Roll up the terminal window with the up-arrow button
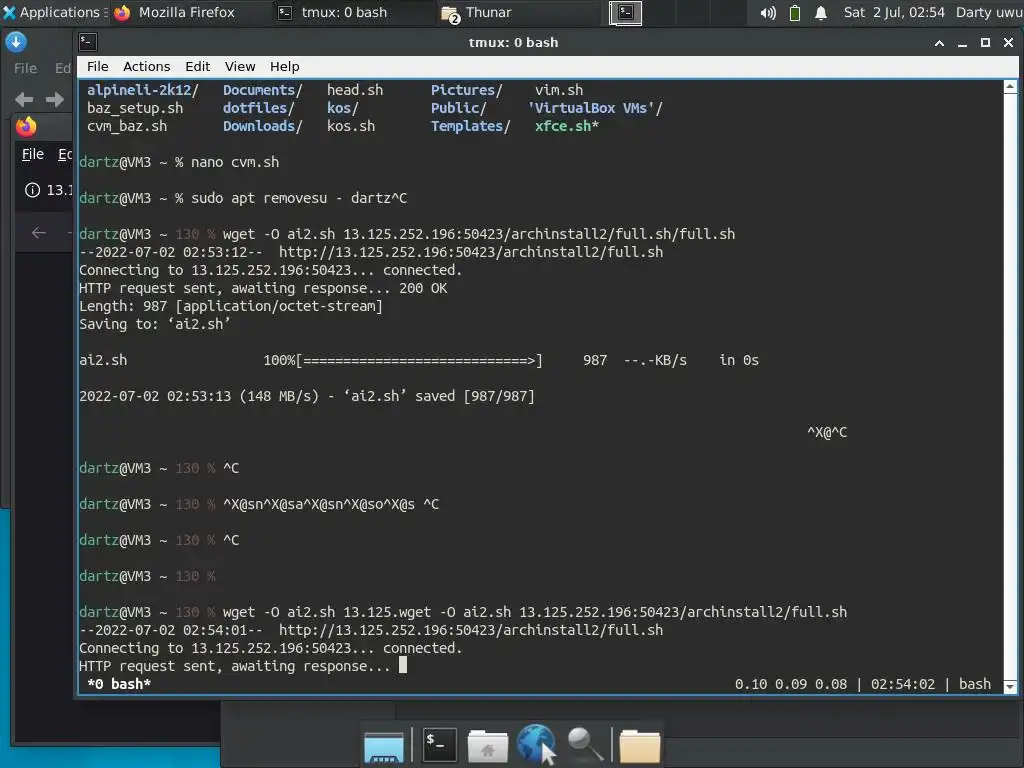The width and height of the screenshot is (1024, 768). coord(939,43)
